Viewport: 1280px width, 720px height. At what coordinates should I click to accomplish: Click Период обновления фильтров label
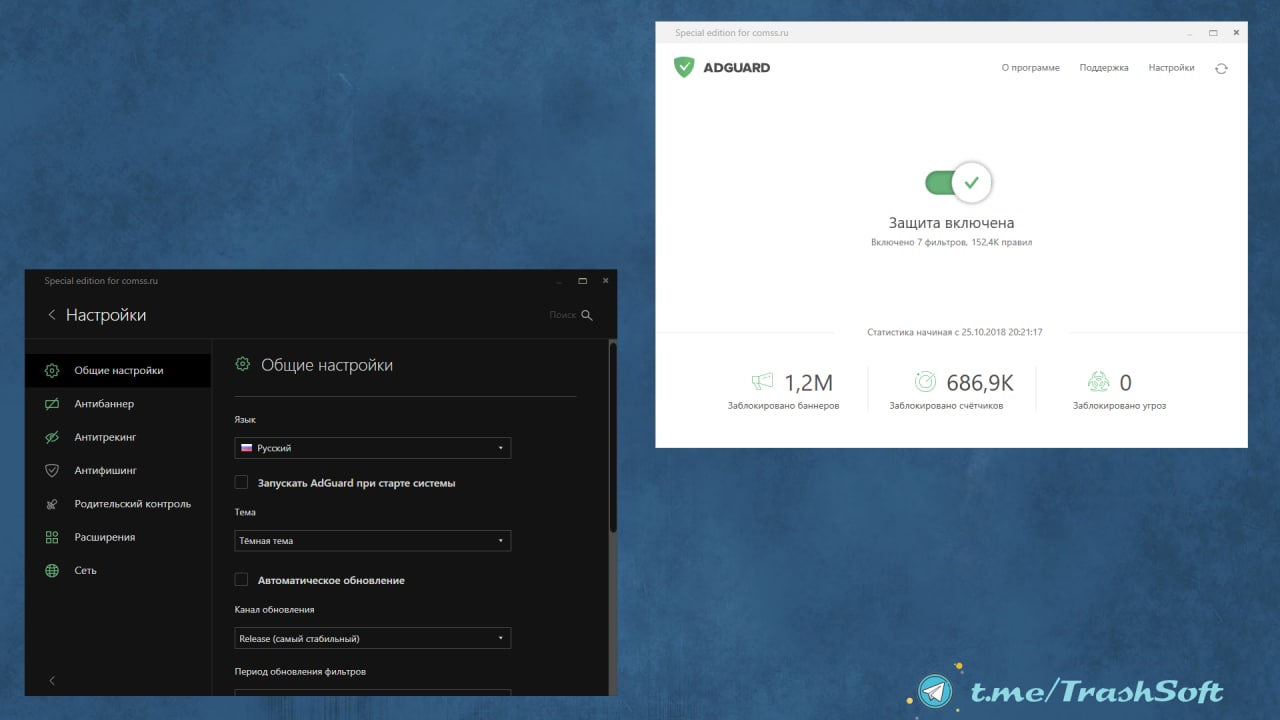point(300,672)
